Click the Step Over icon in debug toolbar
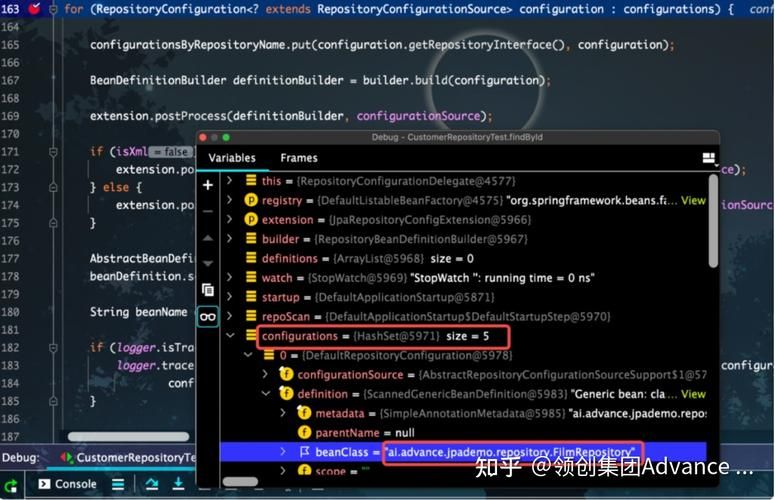 [152, 484]
